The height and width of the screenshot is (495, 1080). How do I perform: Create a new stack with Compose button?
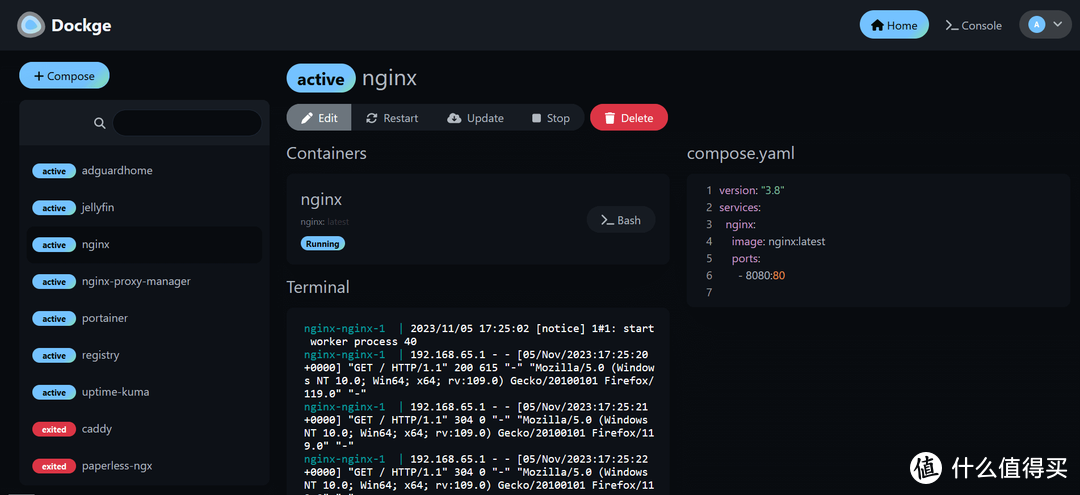click(x=64, y=76)
